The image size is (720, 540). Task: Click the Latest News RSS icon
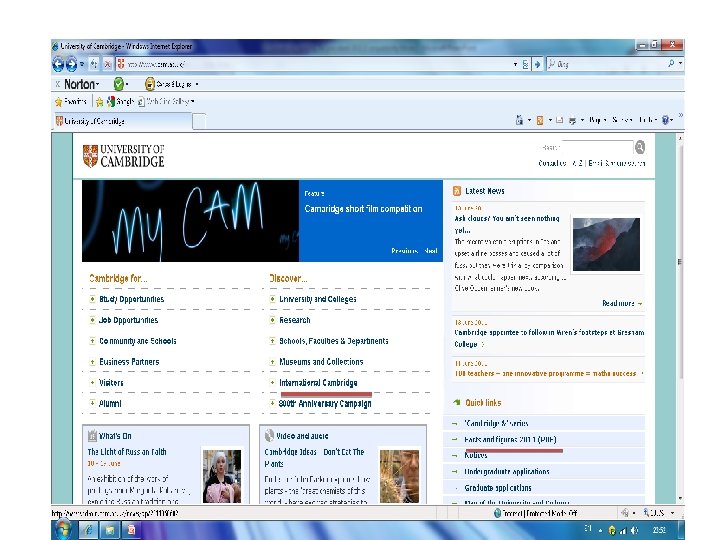point(456,191)
